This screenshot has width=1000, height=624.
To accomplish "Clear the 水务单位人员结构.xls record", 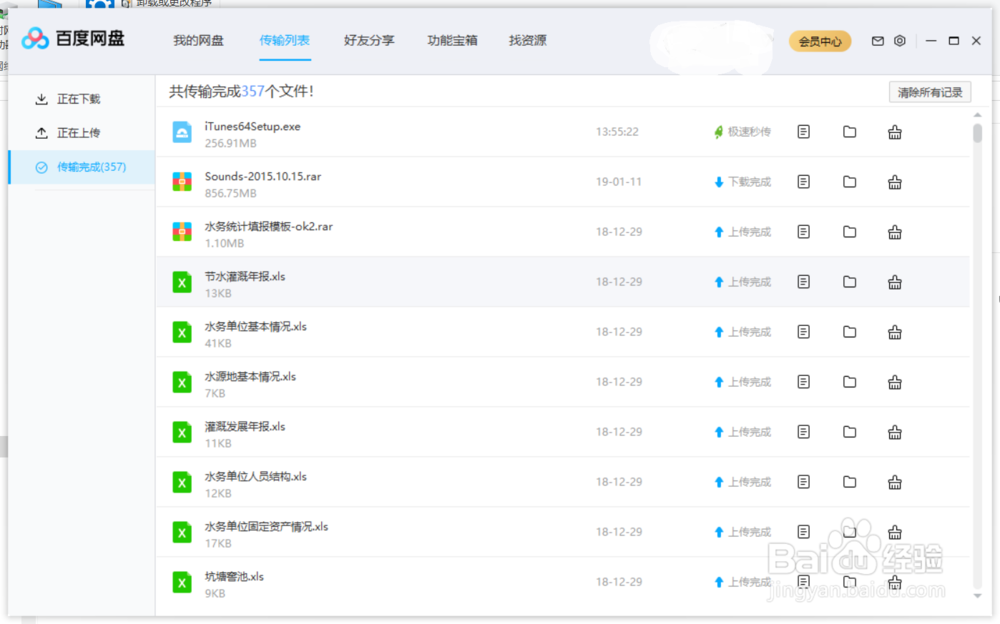I will pyautogui.click(x=895, y=482).
